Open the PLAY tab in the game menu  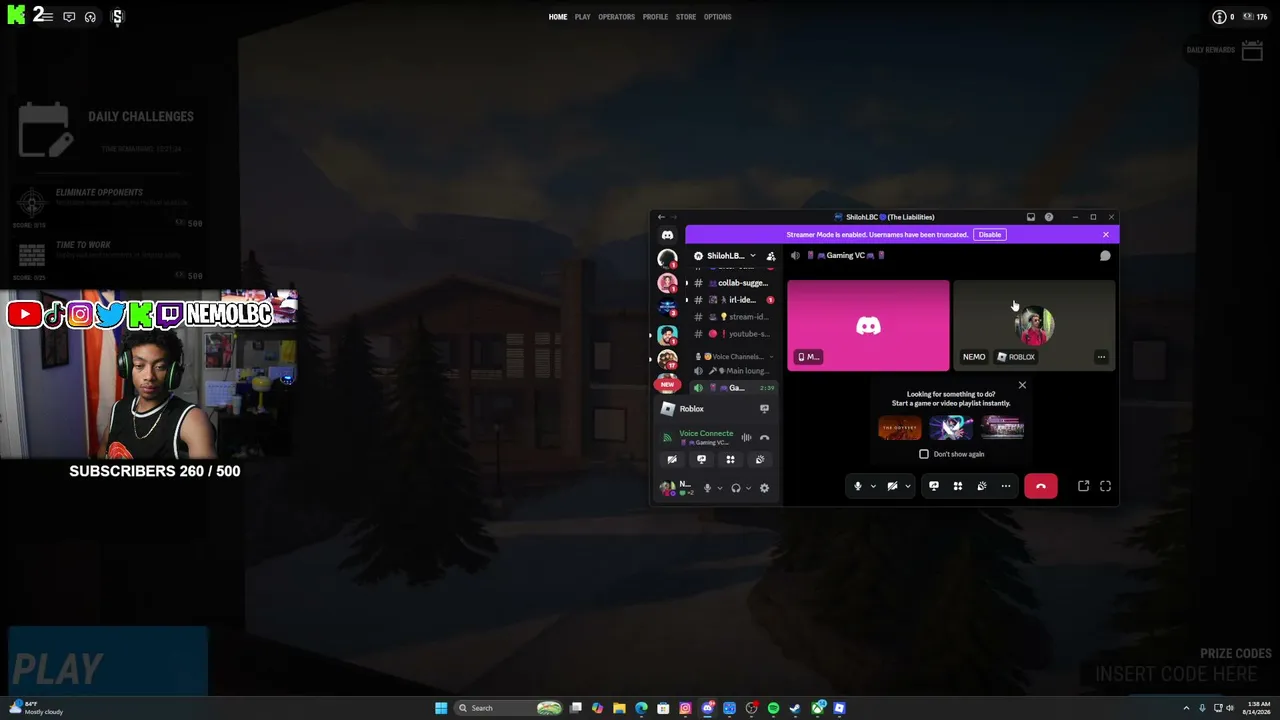pos(582,17)
